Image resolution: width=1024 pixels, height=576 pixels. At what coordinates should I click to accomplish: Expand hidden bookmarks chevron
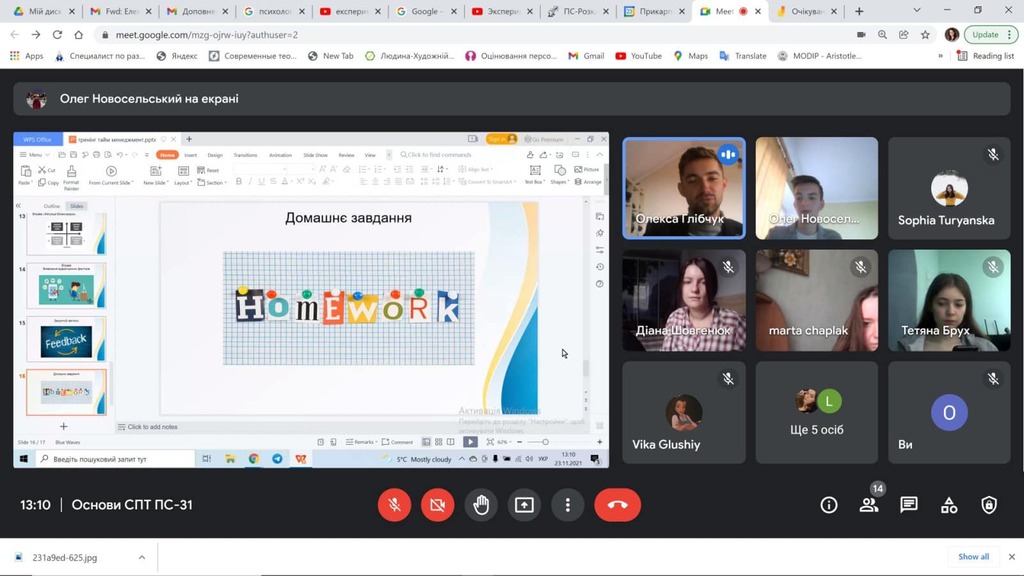tap(940, 56)
